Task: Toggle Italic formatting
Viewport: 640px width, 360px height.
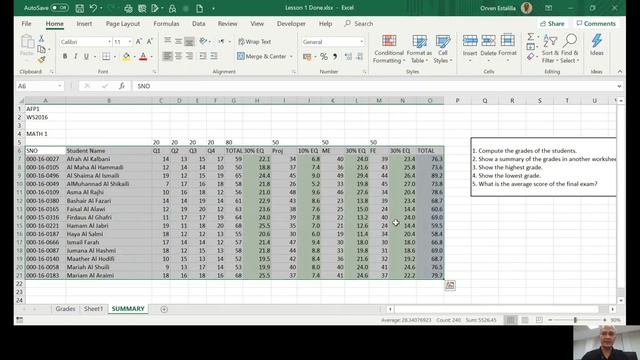Action: pos(76,56)
